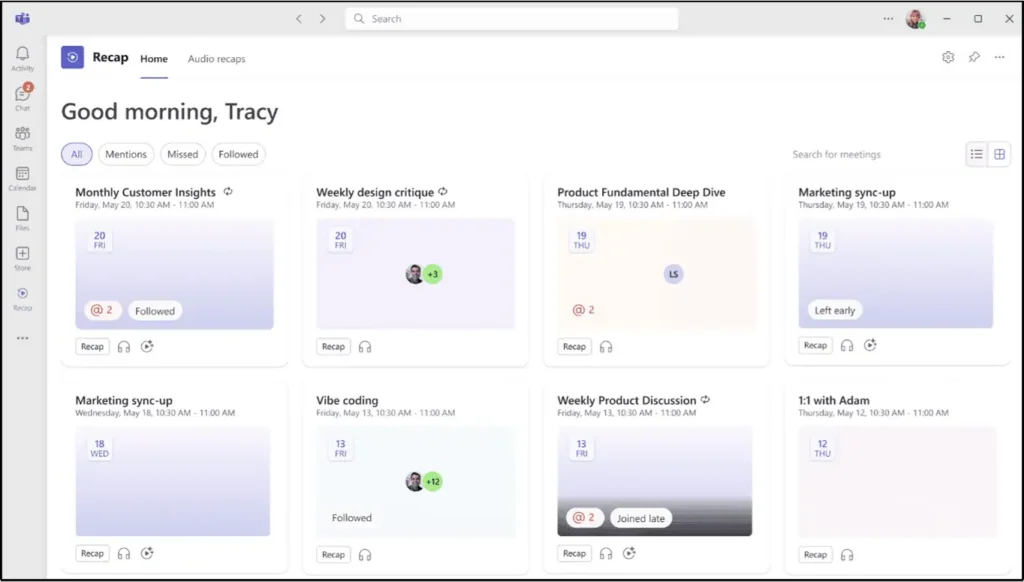Open video recap icon for Wednesday Marketing sync-up
This screenshot has width=1024, height=582.
click(147, 553)
